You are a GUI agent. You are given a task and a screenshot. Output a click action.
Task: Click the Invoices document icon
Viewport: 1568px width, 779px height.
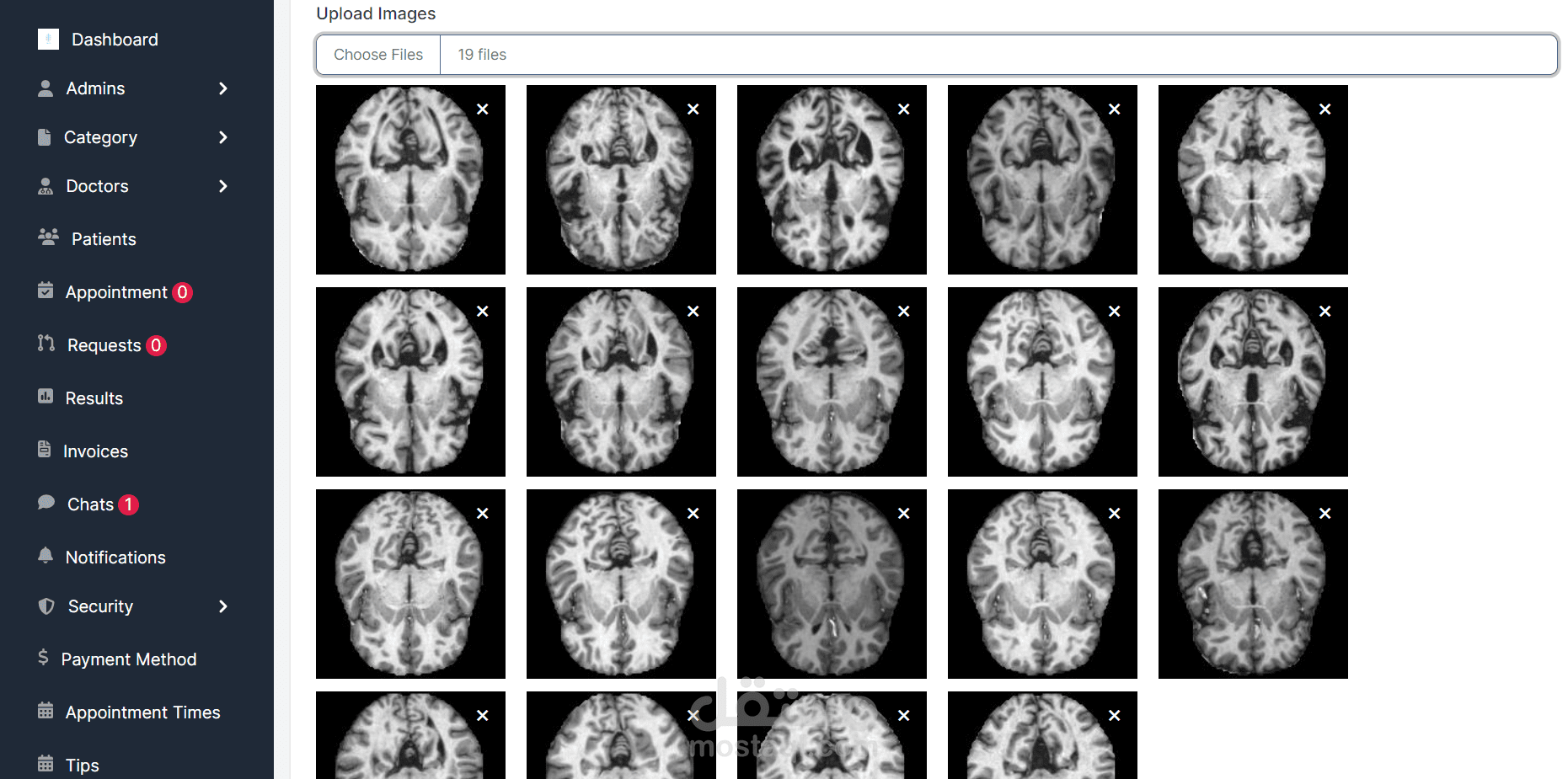(45, 450)
